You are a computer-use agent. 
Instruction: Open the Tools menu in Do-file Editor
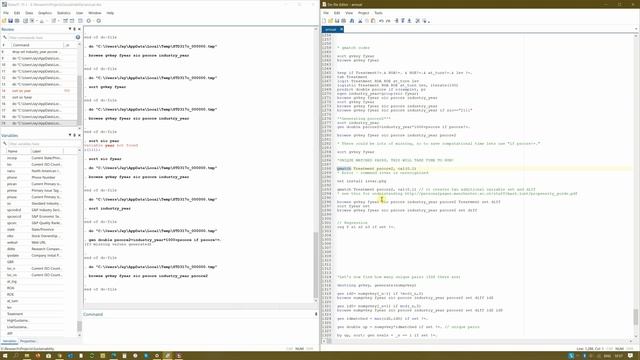tap(378, 13)
